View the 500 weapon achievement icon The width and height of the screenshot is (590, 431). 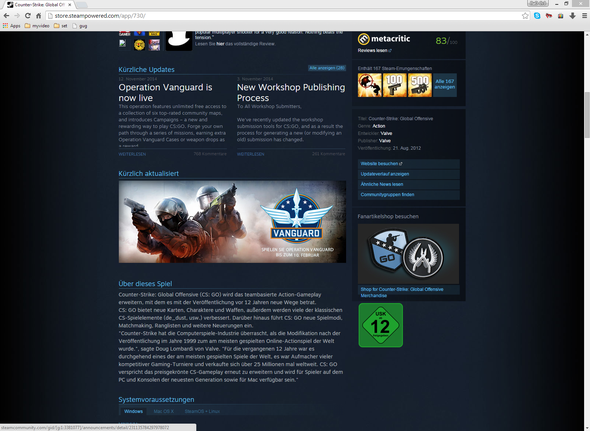pos(420,85)
